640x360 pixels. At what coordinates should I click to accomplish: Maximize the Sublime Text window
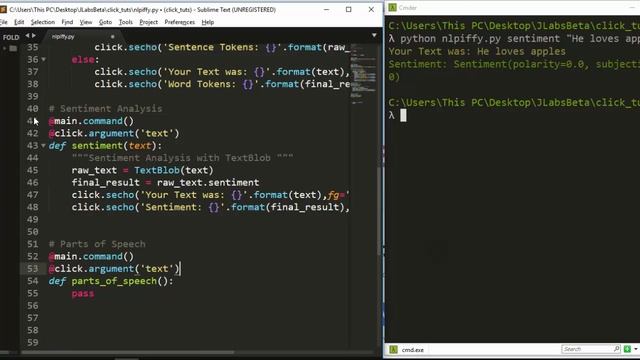tap(349, 9)
